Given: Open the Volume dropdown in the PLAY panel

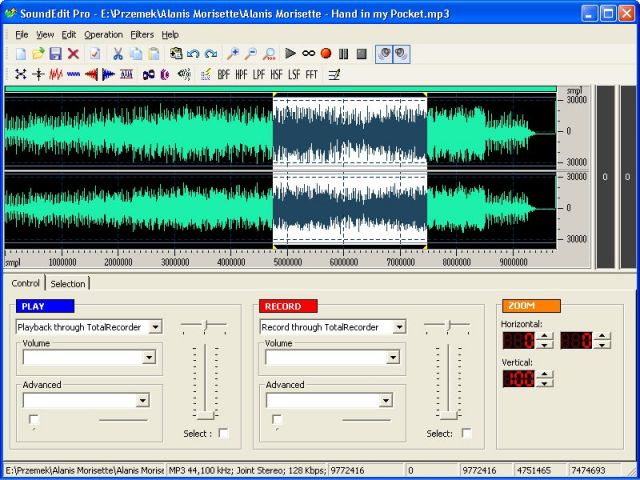Looking at the screenshot, I should click(149, 358).
